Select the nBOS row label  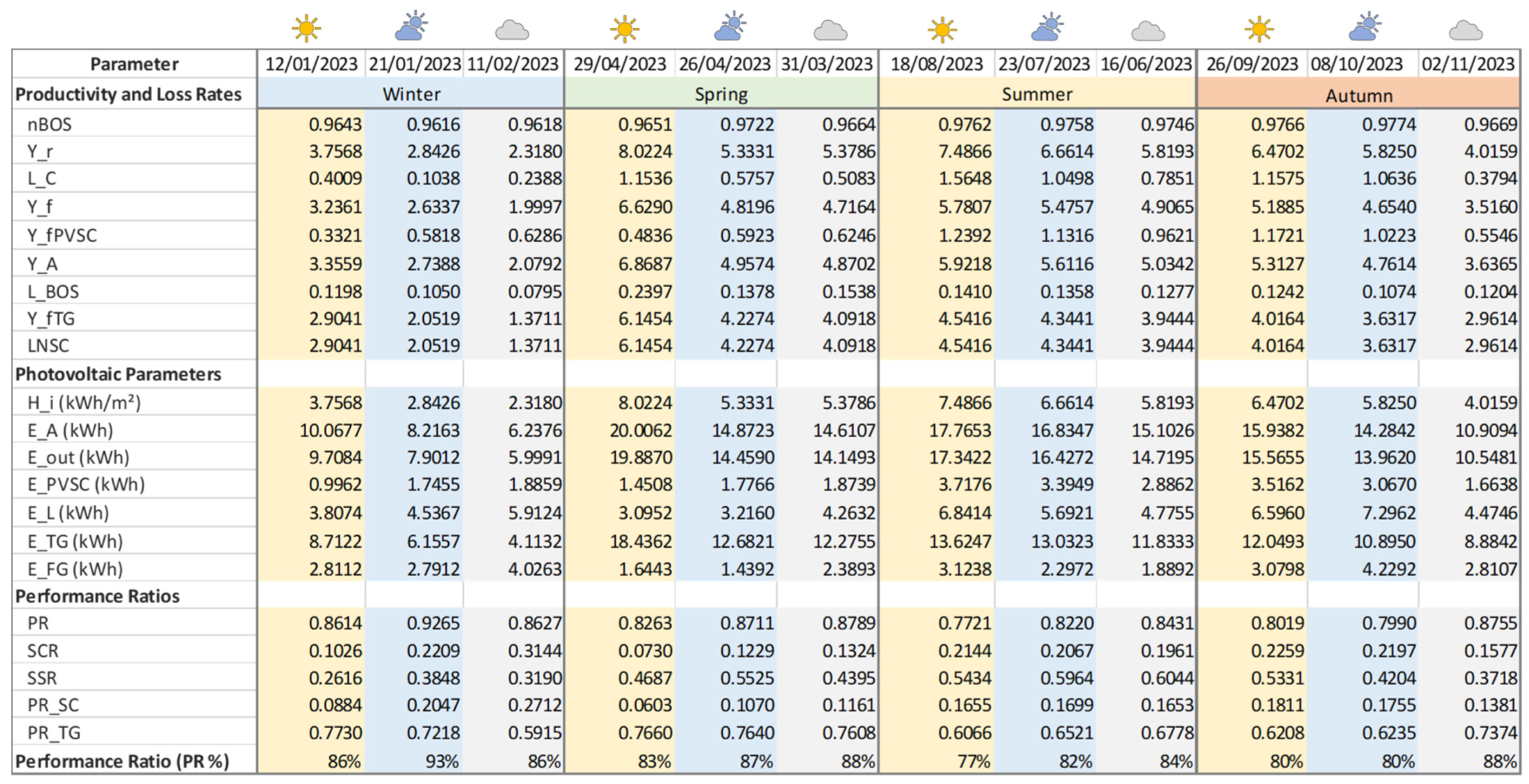(x=49, y=125)
